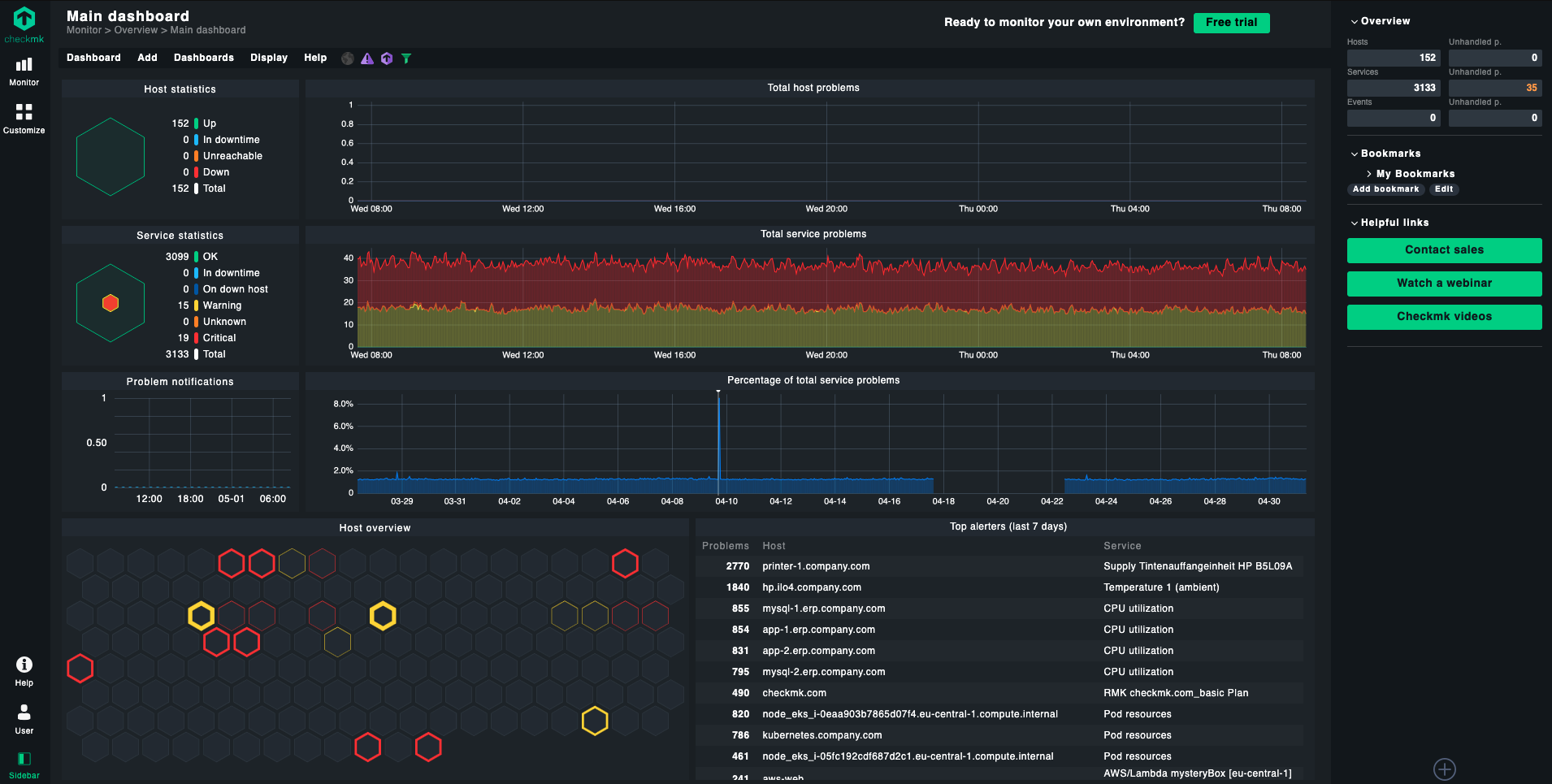Image resolution: width=1552 pixels, height=784 pixels.
Task: Click Problem notifications panel title
Action: (x=180, y=382)
